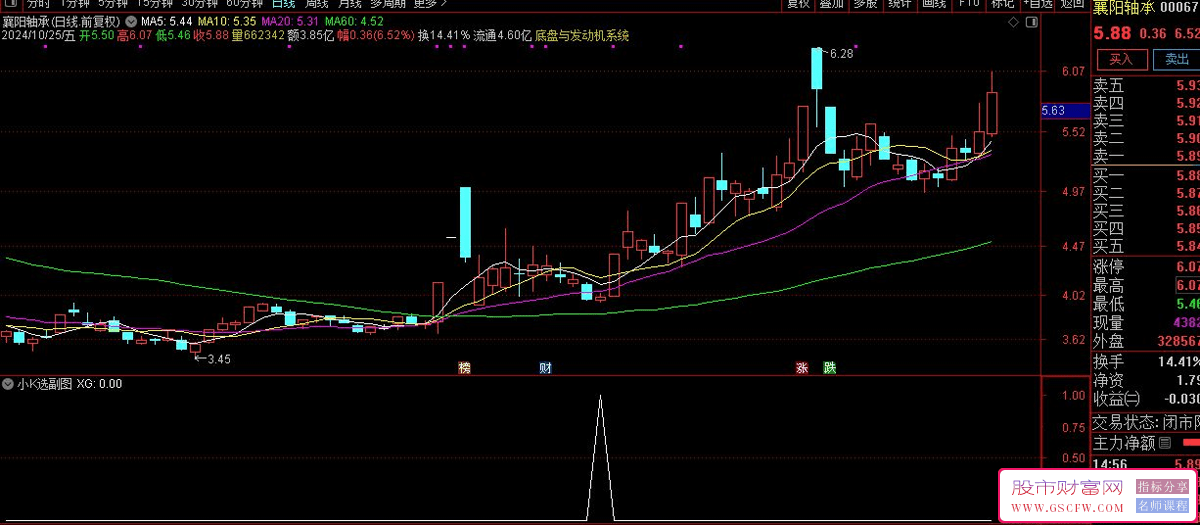Click the 最高 price row
Image resolution: width=1200 pixels, height=525 pixels.
point(1146,286)
